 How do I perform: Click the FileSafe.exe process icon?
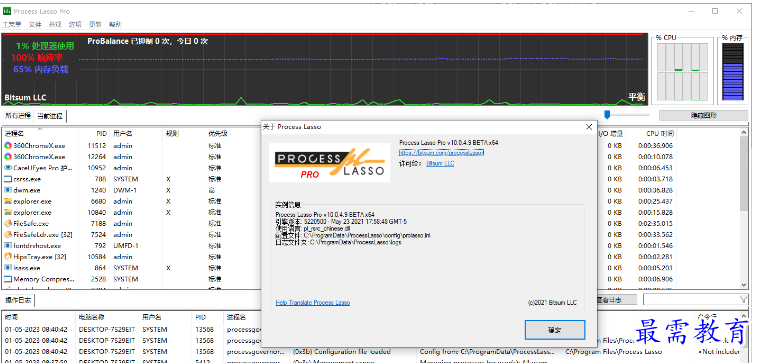pos(8,223)
